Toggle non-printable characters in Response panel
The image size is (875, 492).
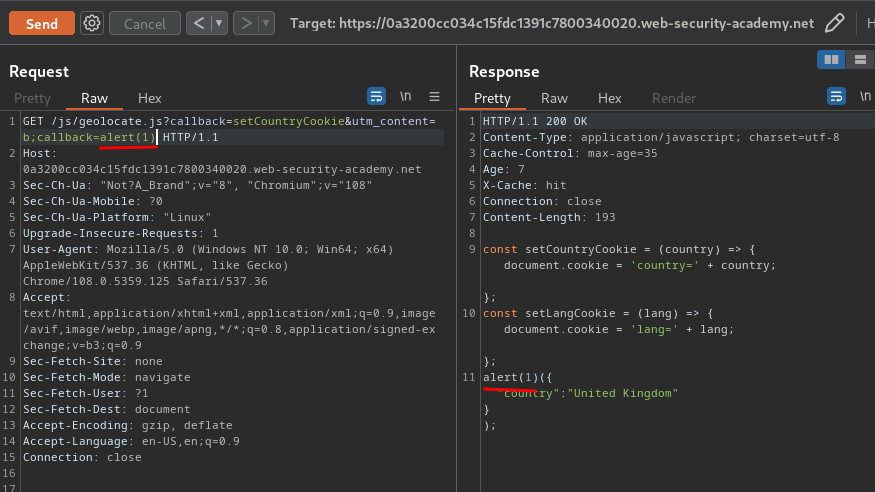pos(866,97)
